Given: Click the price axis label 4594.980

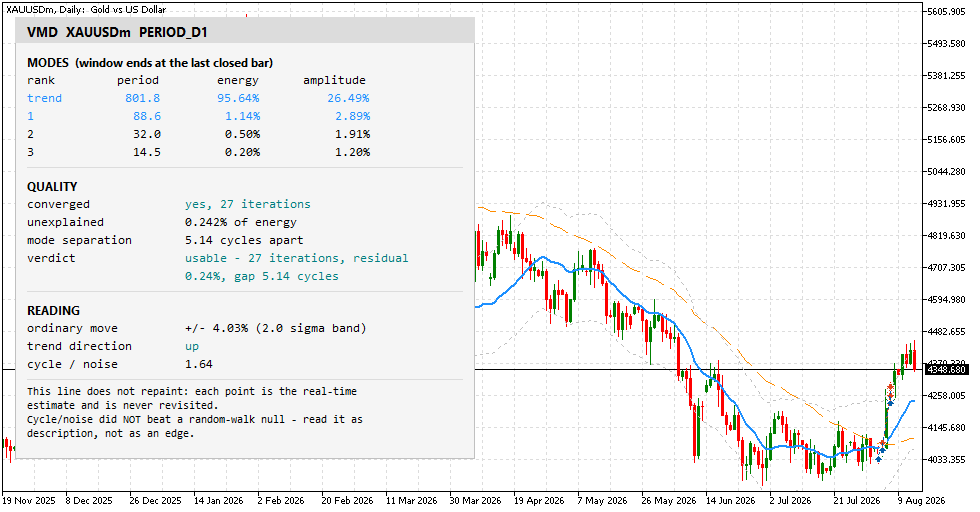Looking at the screenshot, I should [946, 299].
